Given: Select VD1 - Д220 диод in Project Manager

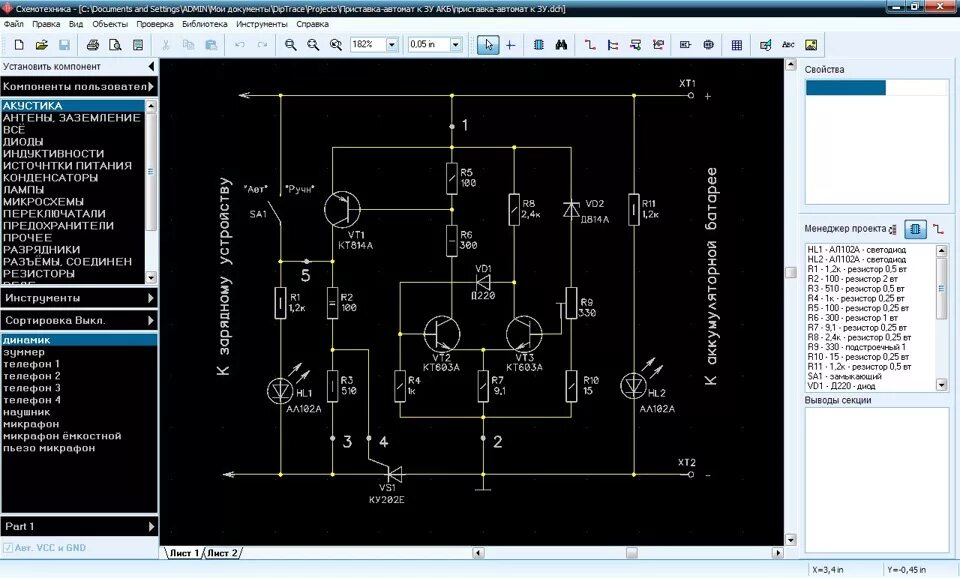Looking at the screenshot, I should (841, 386).
